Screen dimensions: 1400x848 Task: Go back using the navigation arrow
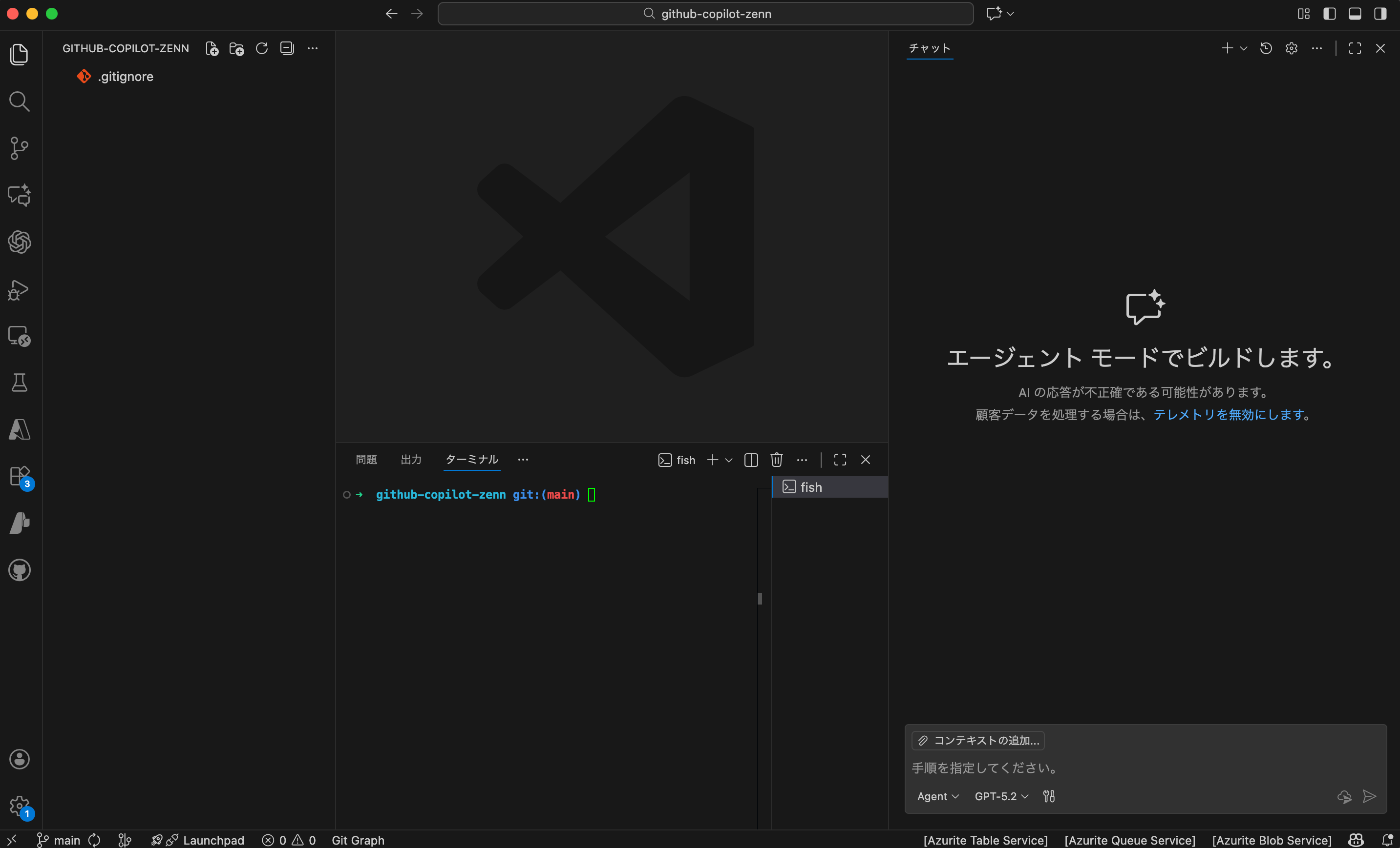coord(391,14)
